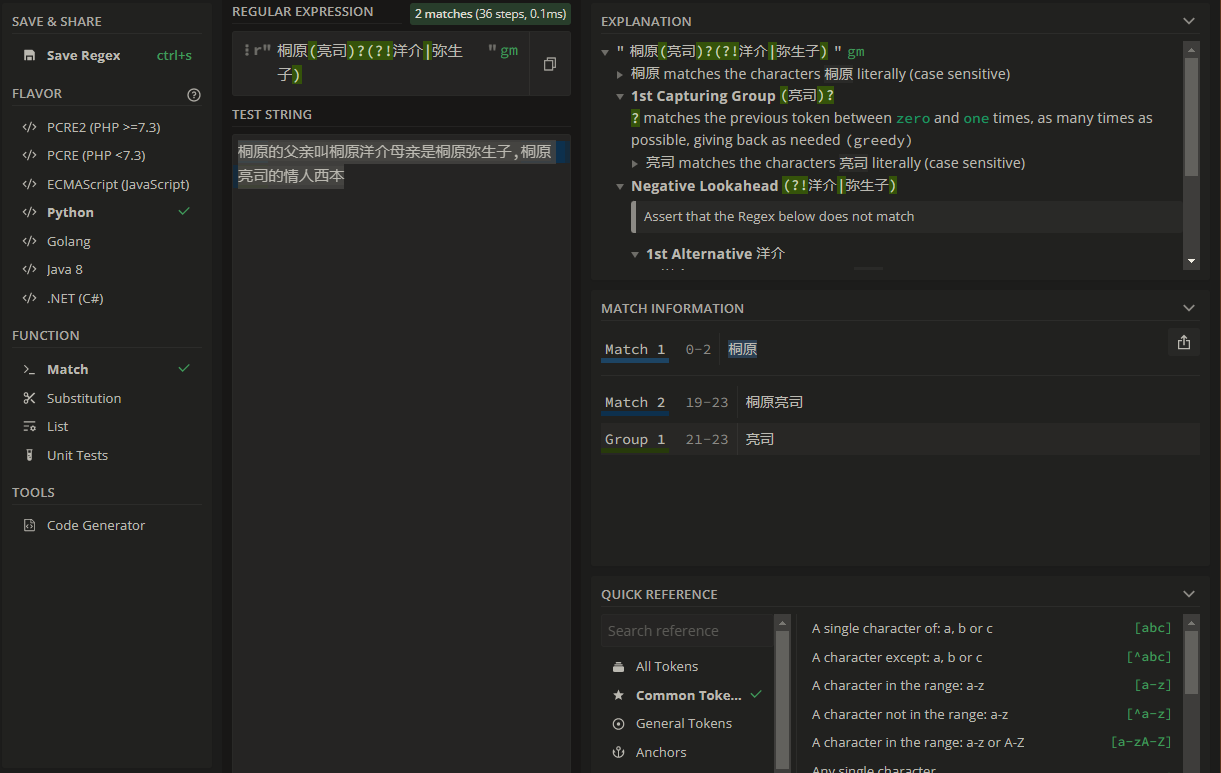Screen dimensions: 1221x773
Task: Click the Common Tokens star icon
Action: [x=618, y=695]
